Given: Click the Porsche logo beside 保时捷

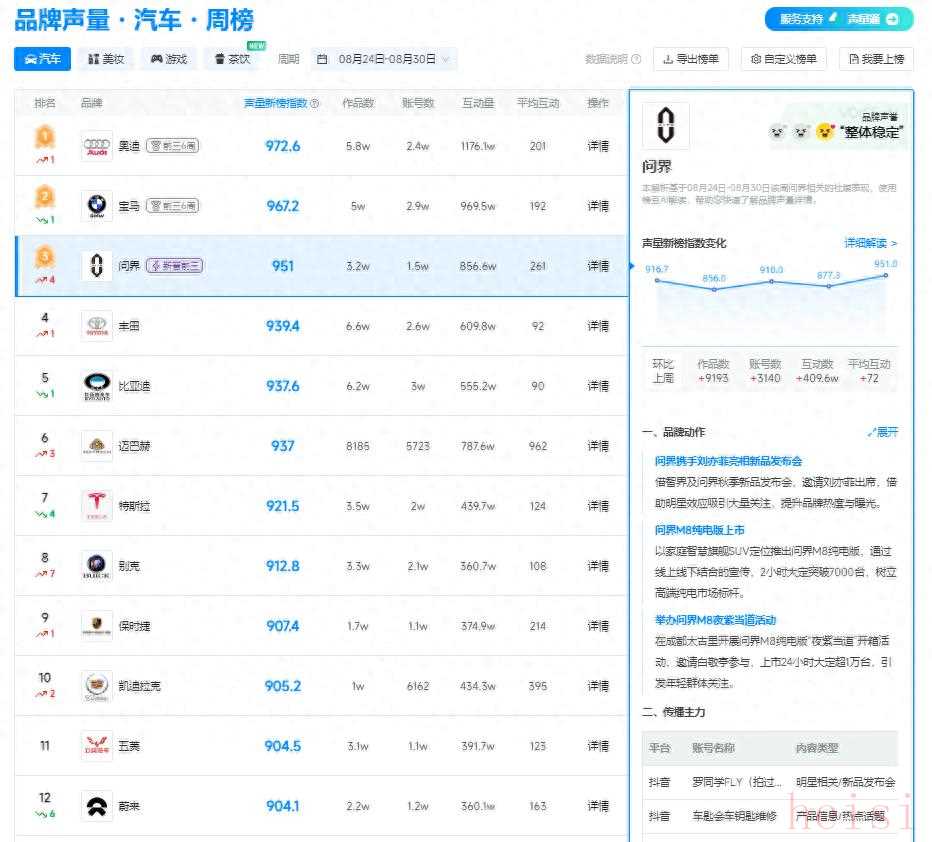Looking at the screenshot, I should pyautogui.click(x=97, y=626).
